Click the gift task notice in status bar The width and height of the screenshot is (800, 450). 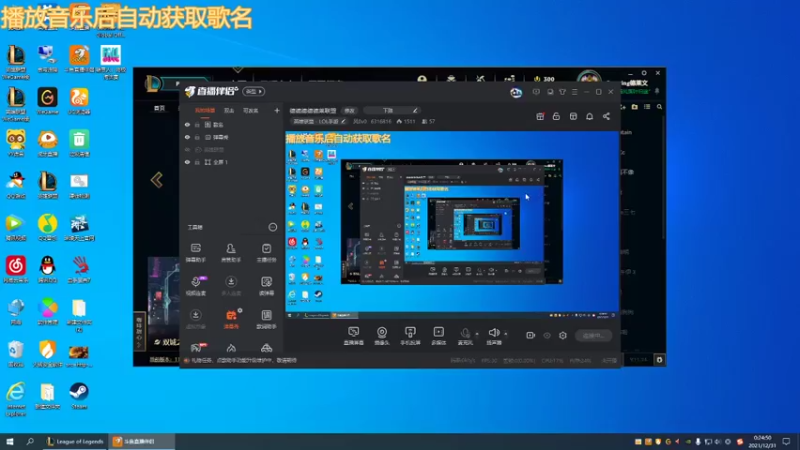pyautogui.click(x=242, y=360)
